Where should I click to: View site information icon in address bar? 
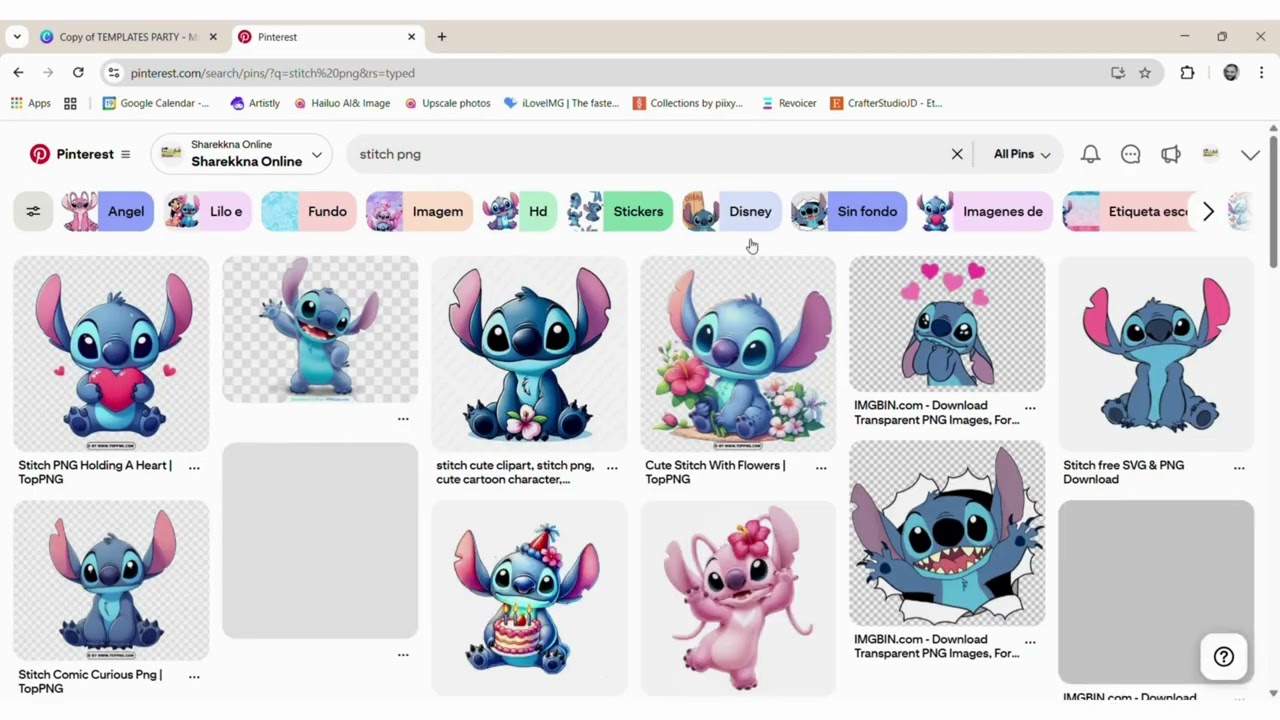tap(114, 72)
